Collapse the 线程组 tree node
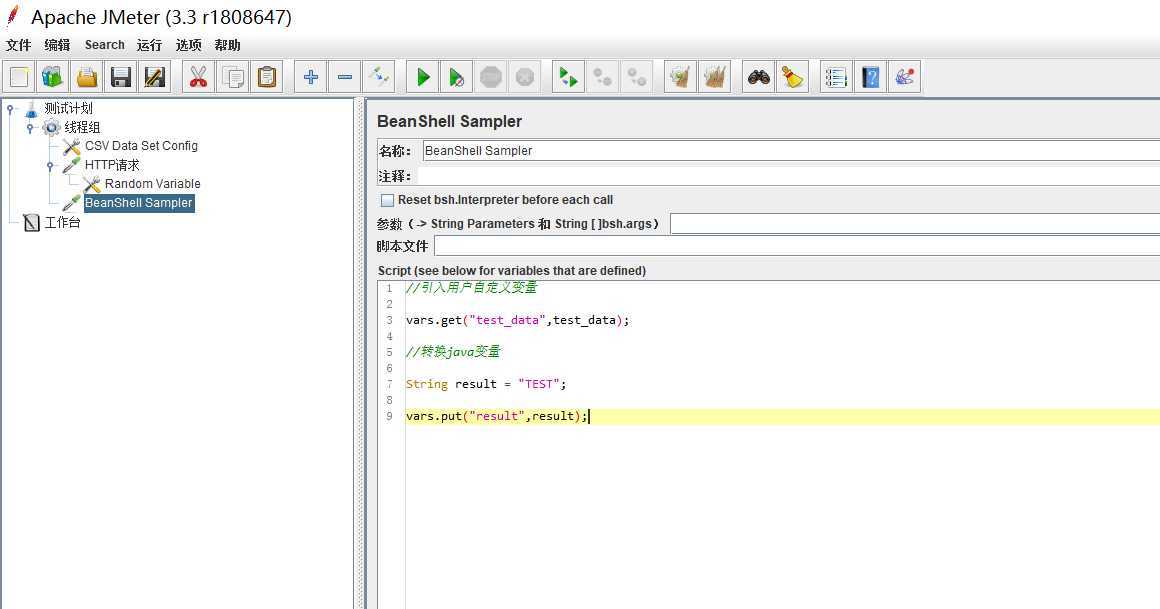The image size is (1160, 609). pos(30,128)
